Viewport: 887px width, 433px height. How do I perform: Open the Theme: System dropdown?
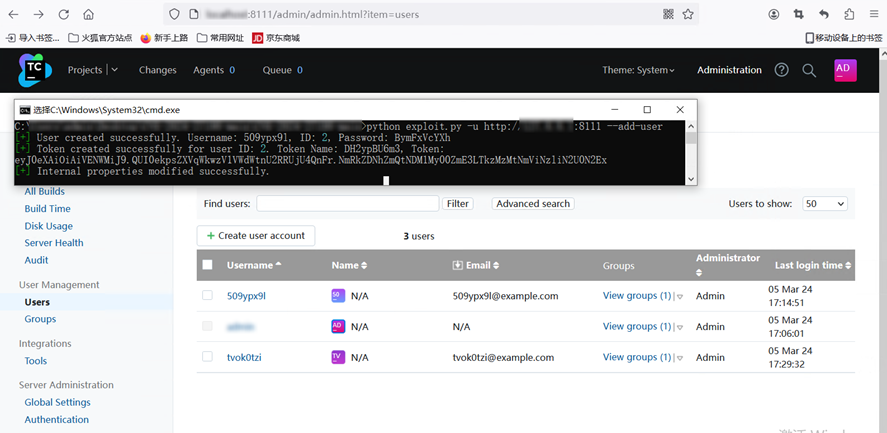pos(638,70)
